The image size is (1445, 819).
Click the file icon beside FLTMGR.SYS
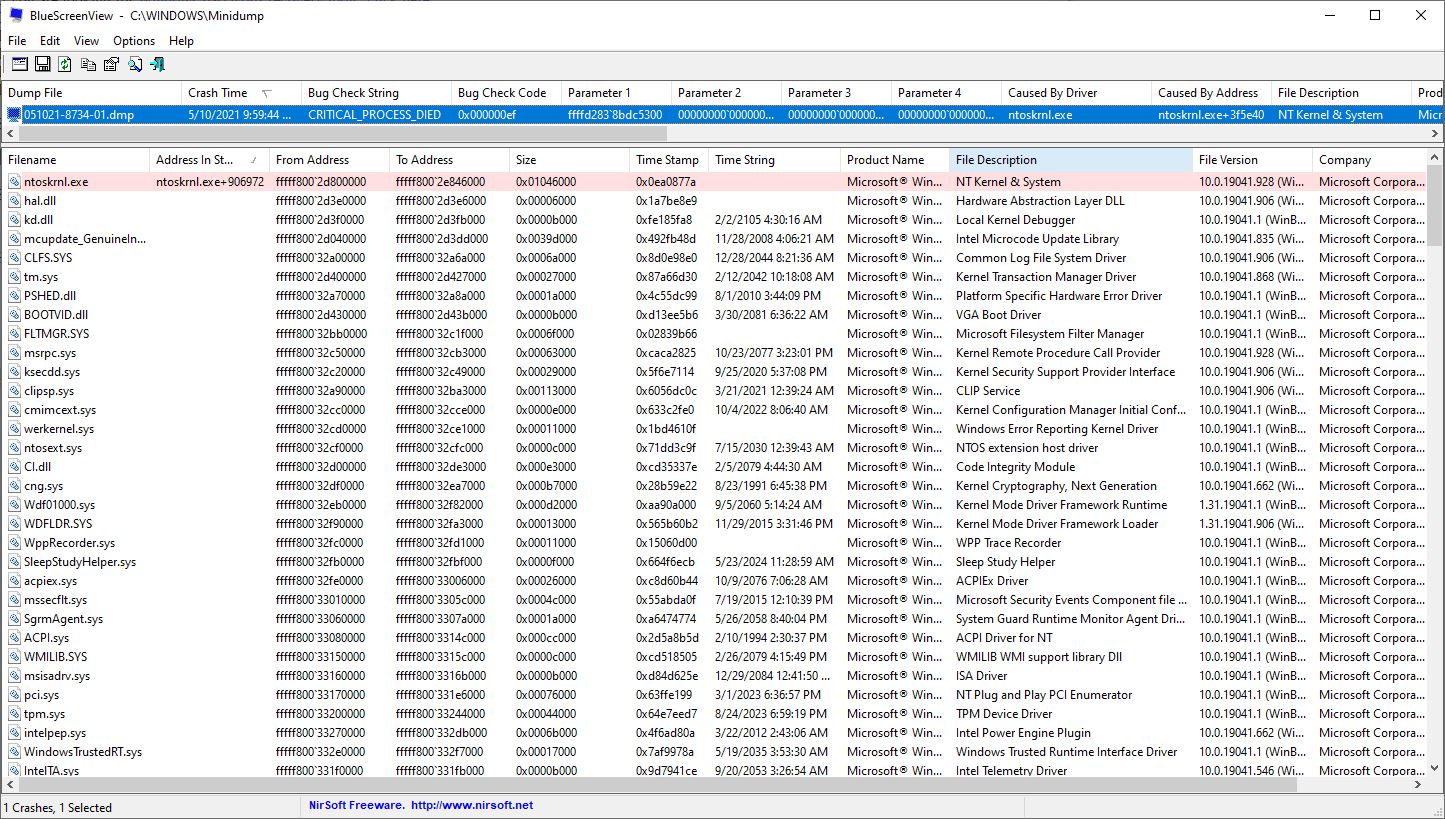coord(15,334)
